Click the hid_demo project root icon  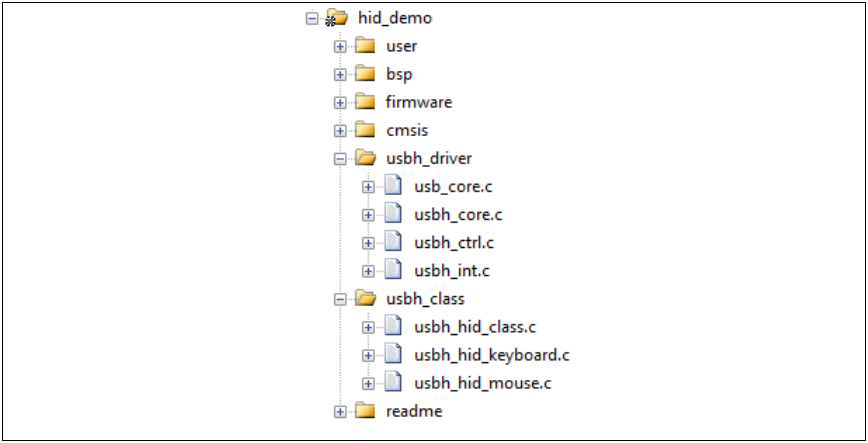(337, 18)
